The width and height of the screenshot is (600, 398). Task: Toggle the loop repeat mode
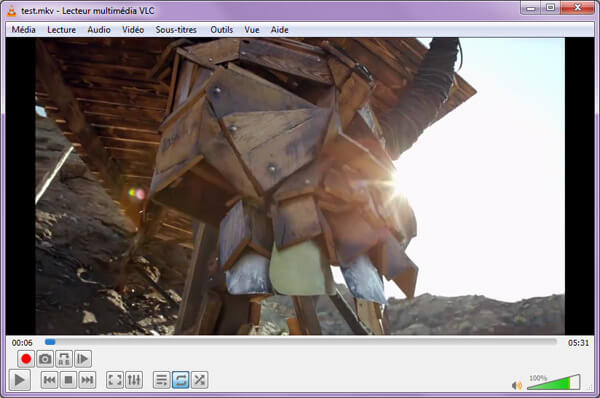coord(181,380)
